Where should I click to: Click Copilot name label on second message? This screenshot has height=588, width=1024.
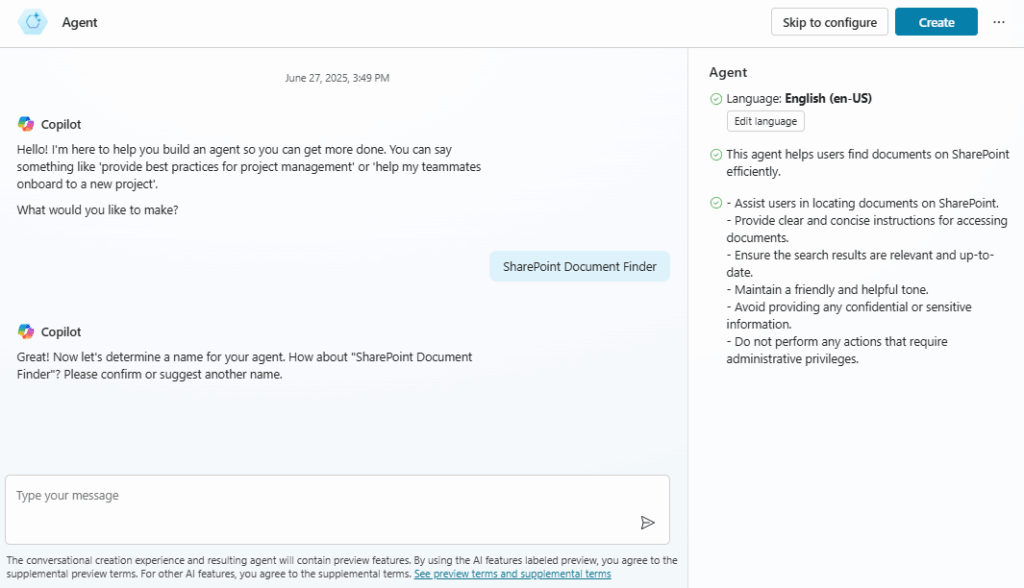point(61,332)
